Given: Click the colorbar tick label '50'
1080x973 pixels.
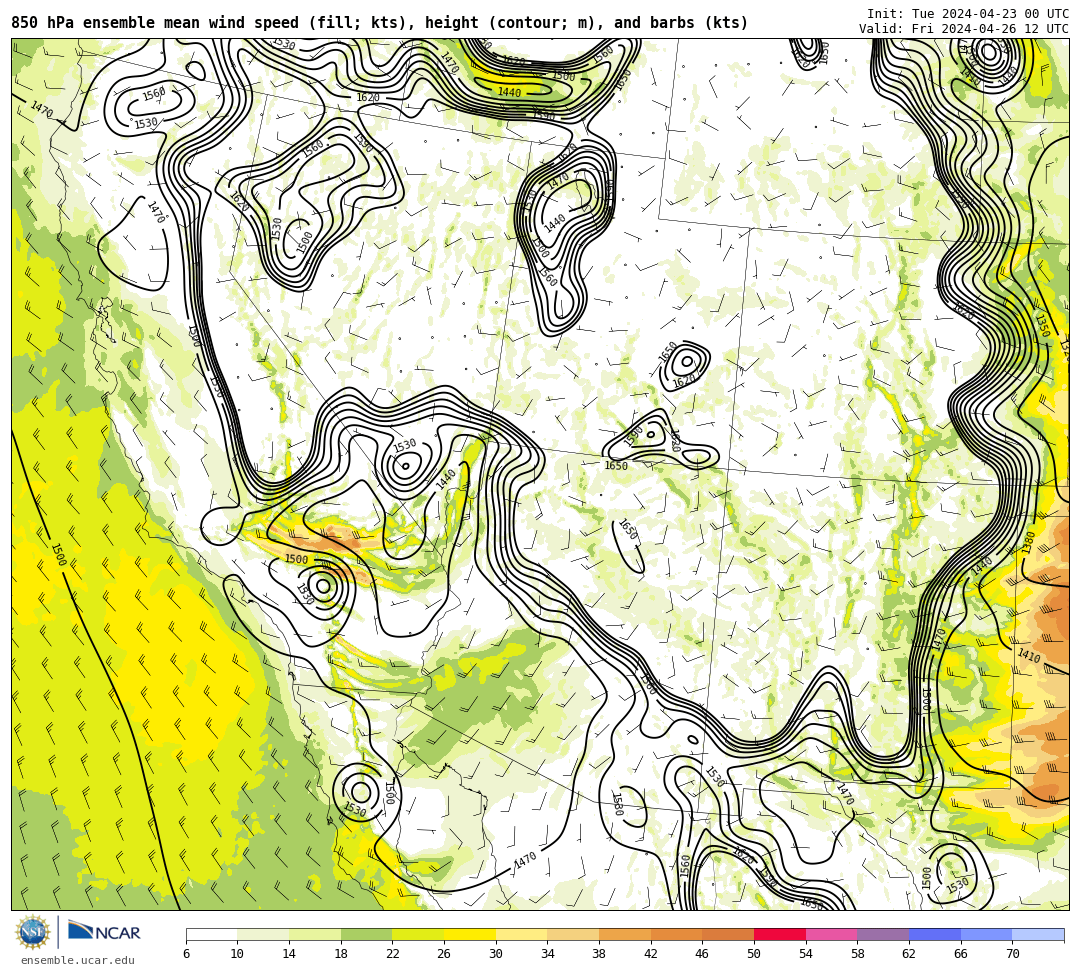Looking at the screenshot, I should click(x=754, y=954).
